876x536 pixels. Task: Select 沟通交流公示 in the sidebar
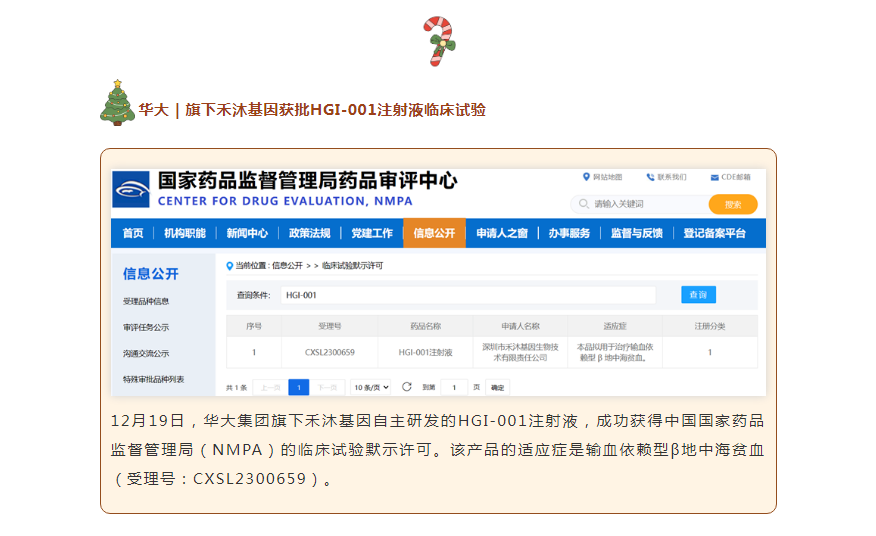point(146,353)
